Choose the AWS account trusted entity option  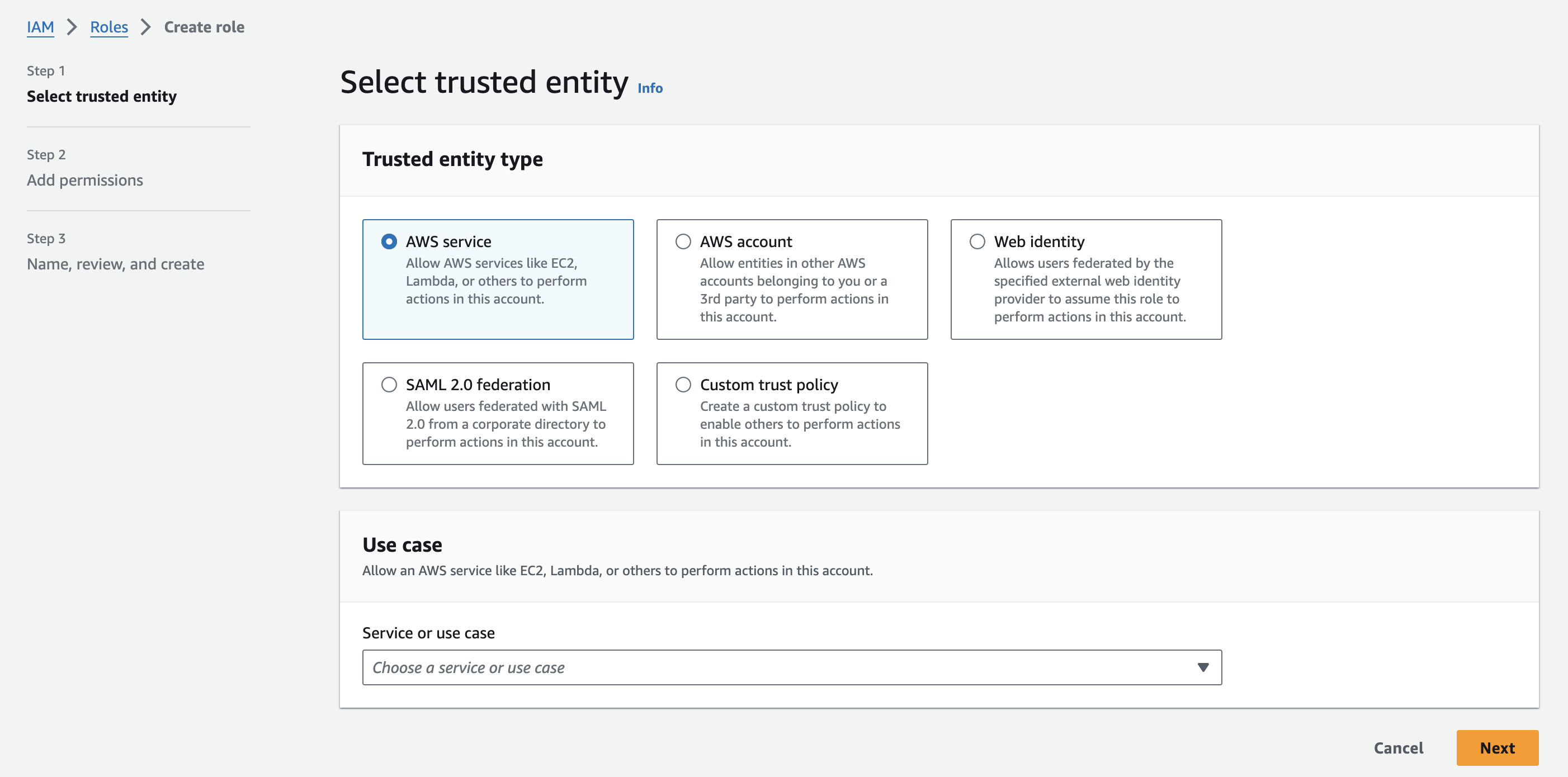pyautogui.click(x=683, y=241)
